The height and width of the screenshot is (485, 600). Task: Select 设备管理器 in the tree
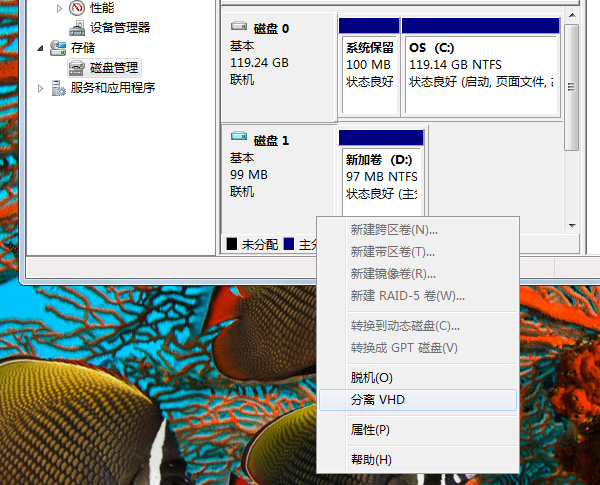pos(120,28)
